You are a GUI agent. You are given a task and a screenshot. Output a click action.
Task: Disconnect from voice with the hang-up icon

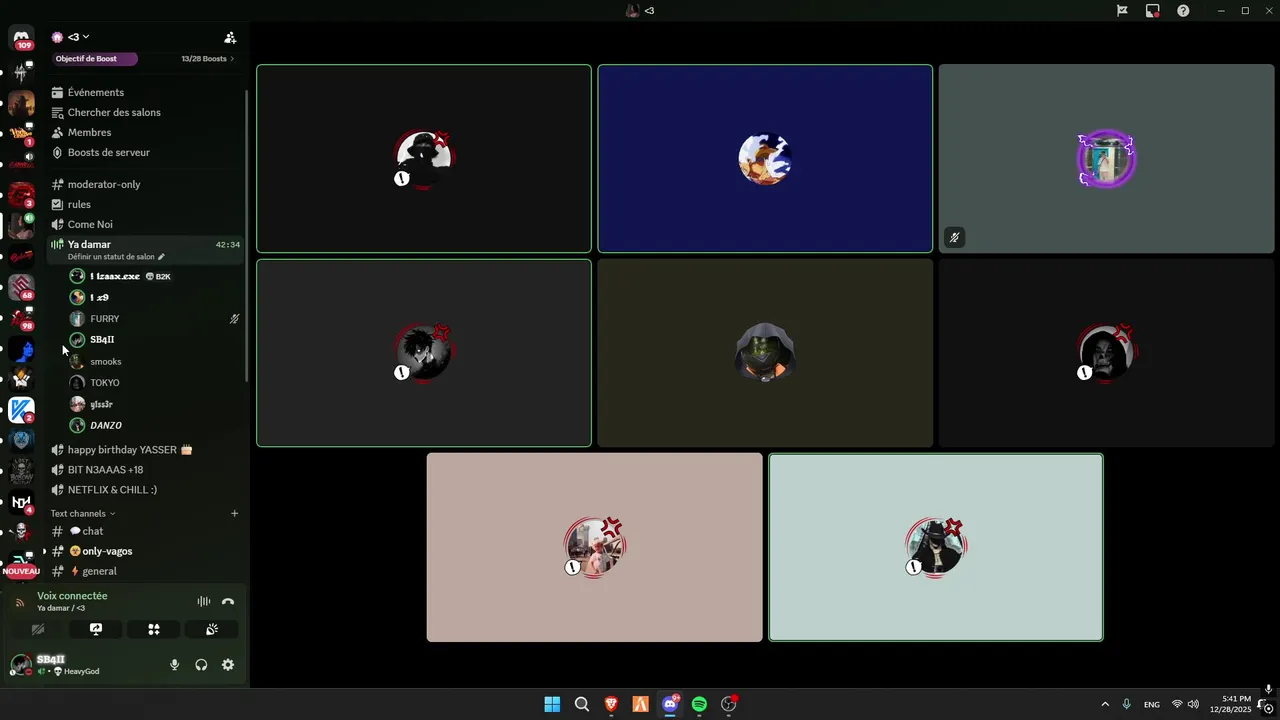pyautogui.click(x=228, y=601)
